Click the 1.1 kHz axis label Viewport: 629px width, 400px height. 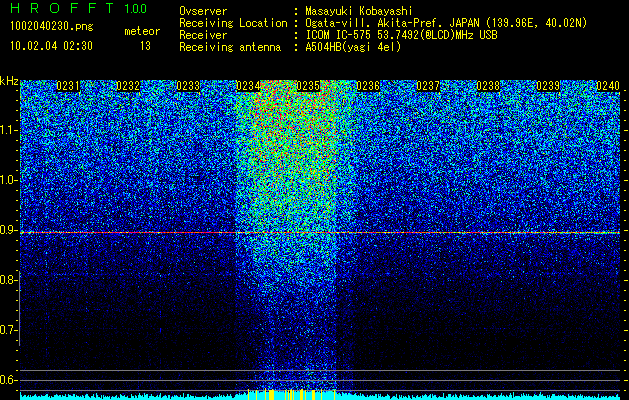(x=8, y=130)
